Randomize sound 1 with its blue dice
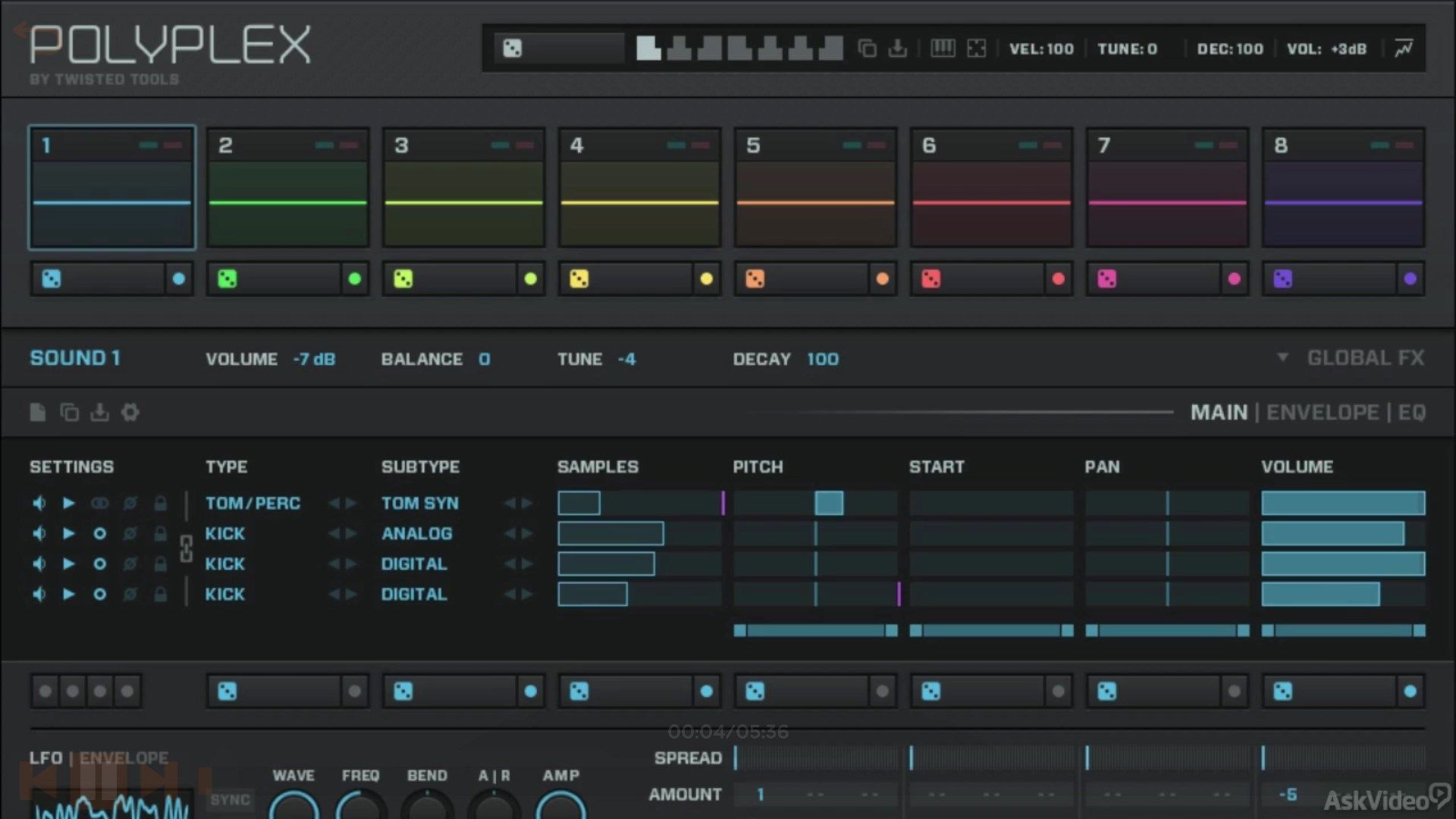The height and width of the screenshot is (819, 1456). click(52, 279)
